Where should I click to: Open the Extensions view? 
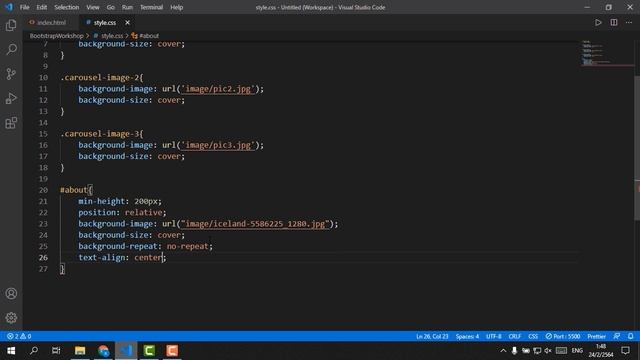pyautogui.click(x=11, y=123)
